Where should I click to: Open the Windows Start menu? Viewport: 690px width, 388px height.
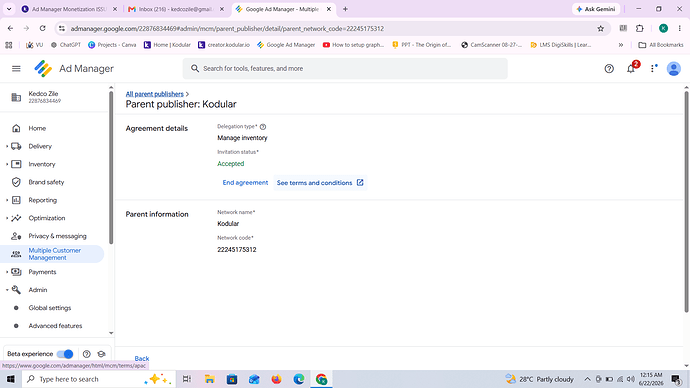[x=11, y=379]
